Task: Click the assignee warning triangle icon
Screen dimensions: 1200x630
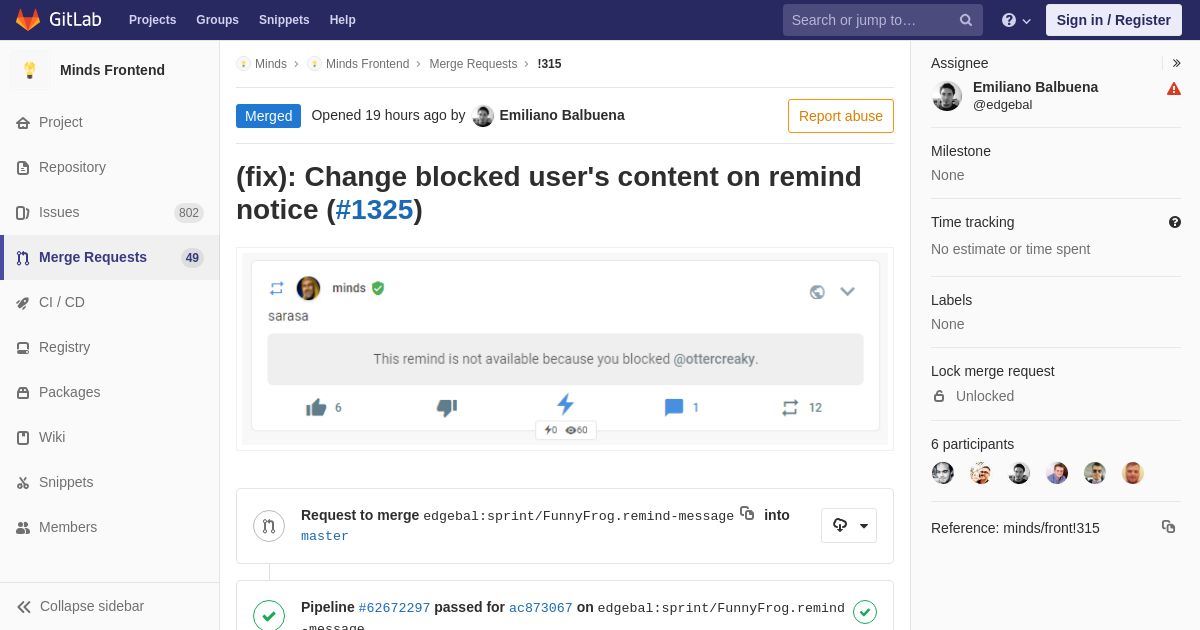Action: 1174,89
